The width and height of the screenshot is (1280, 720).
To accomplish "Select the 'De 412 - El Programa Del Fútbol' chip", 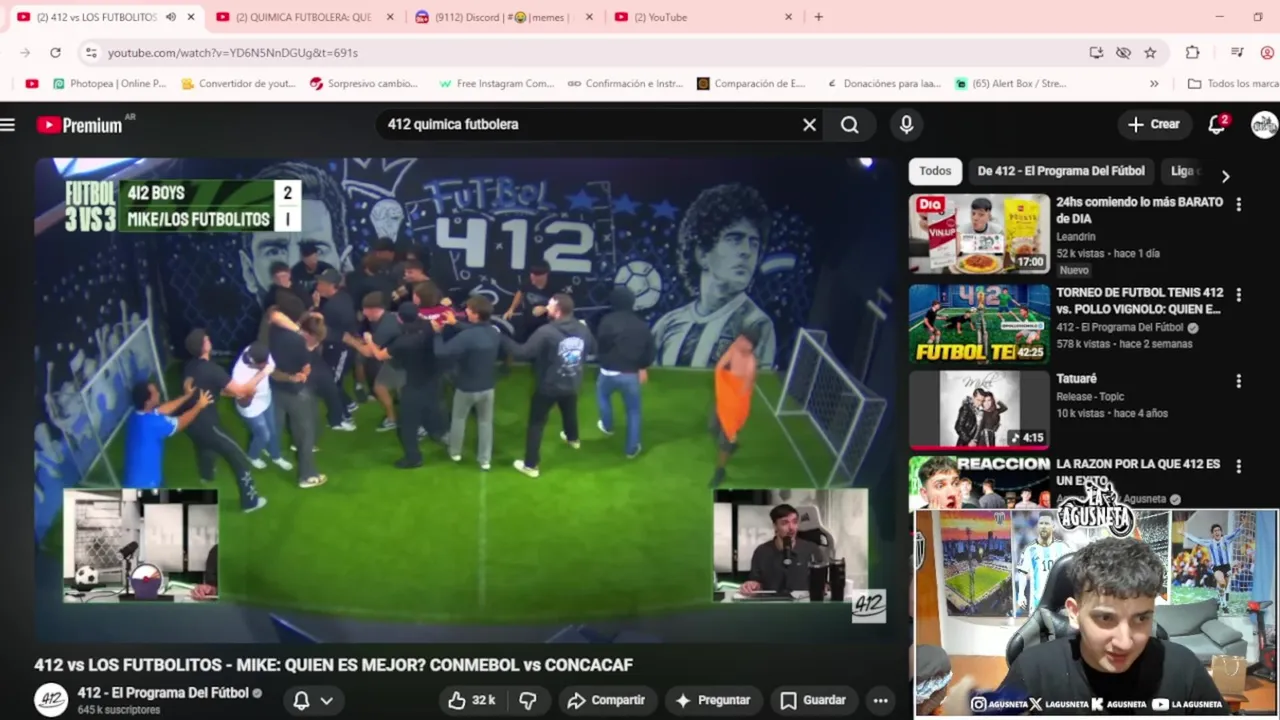I will 1061,171.
